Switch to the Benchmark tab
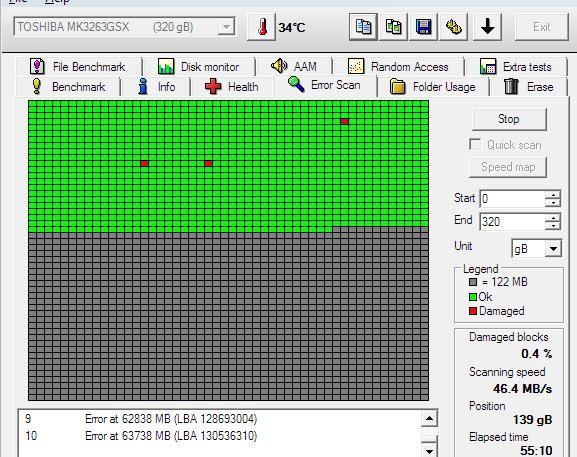Image resolution: width=577 pixels, height=457 pixels. 68,87
